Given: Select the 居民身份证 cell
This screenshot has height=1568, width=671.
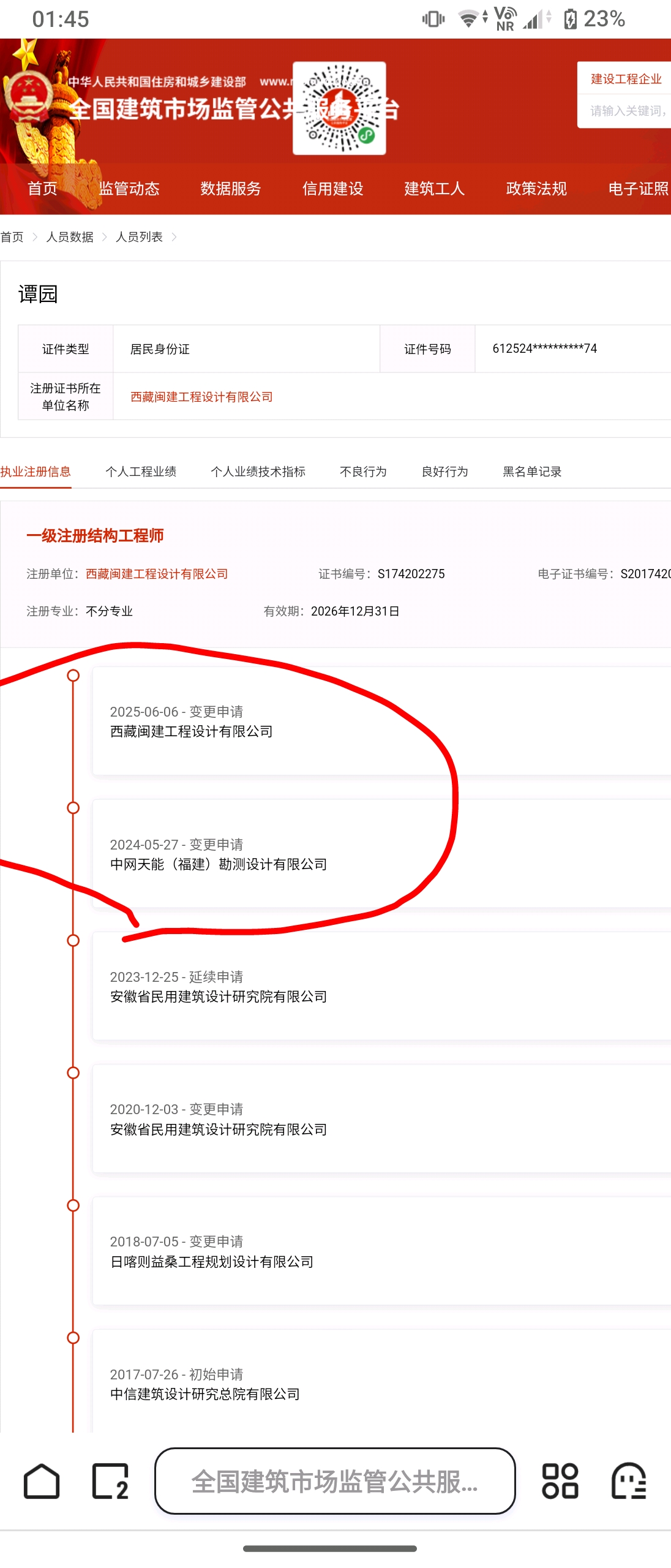Looking at the screenshot, I should 246,349.
